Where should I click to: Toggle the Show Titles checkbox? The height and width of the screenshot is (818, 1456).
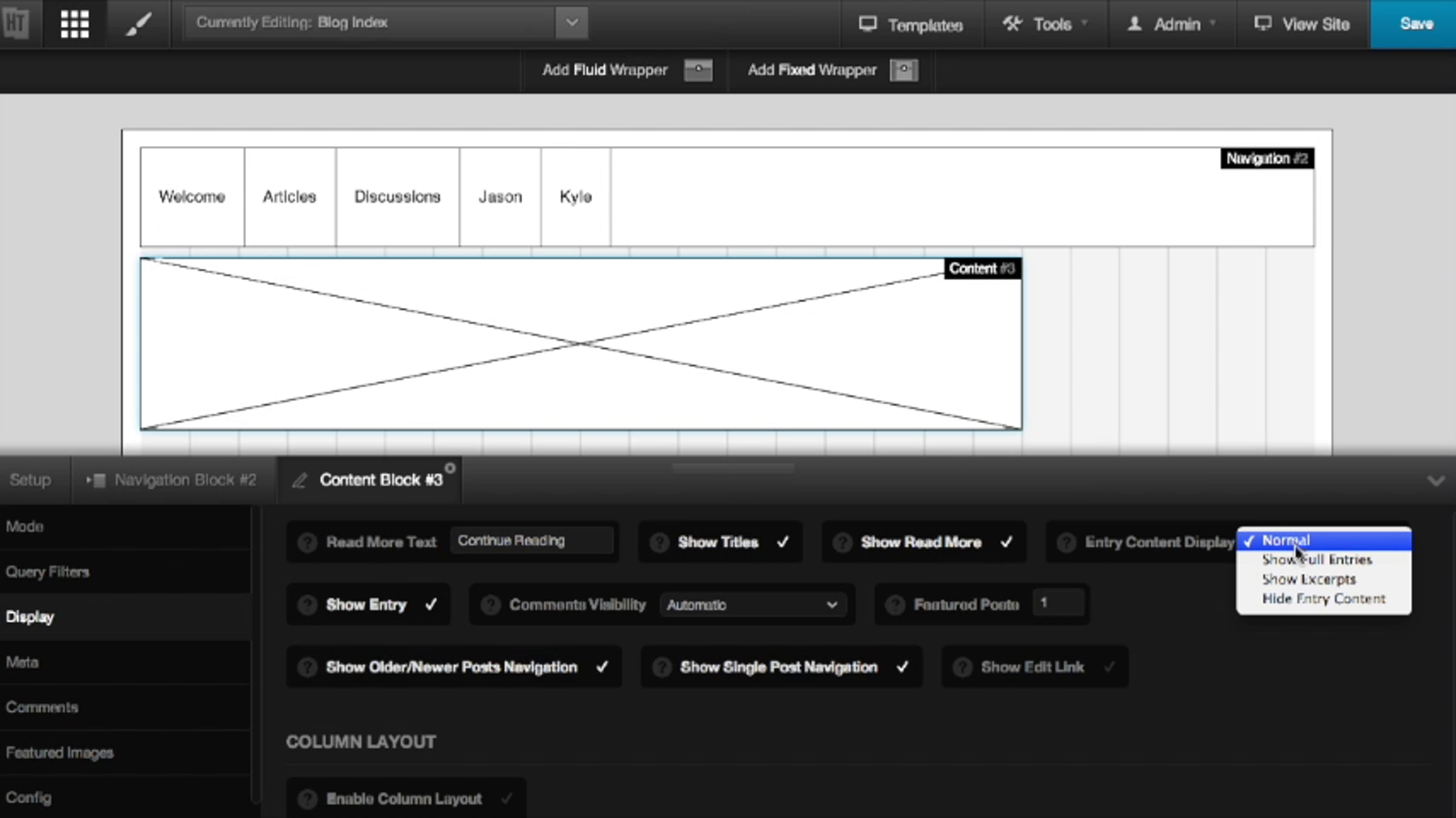click(x=783, y=542)
